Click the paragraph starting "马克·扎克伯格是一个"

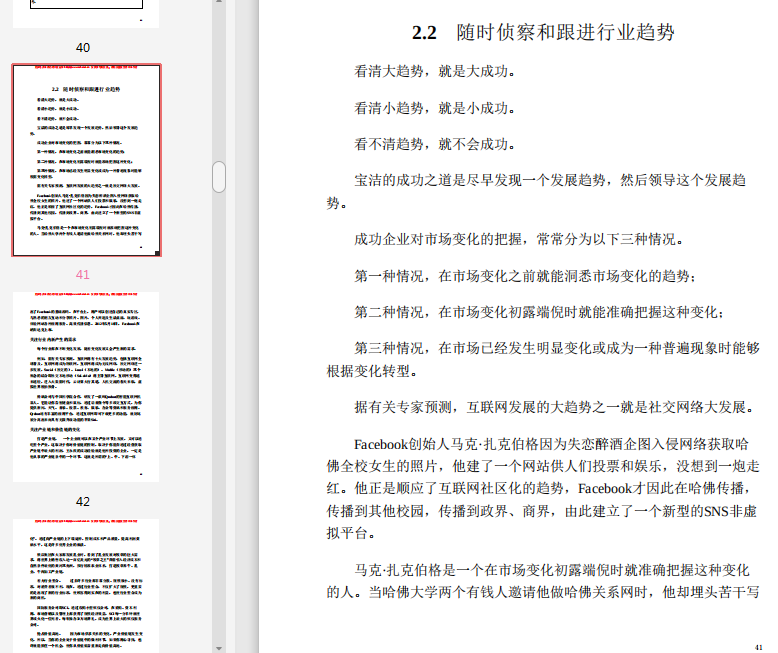543,581
